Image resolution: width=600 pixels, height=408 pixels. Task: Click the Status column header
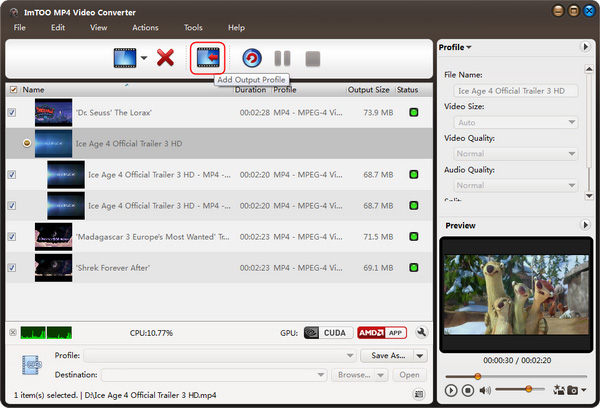pyautogui.click(x=407, y=90)
